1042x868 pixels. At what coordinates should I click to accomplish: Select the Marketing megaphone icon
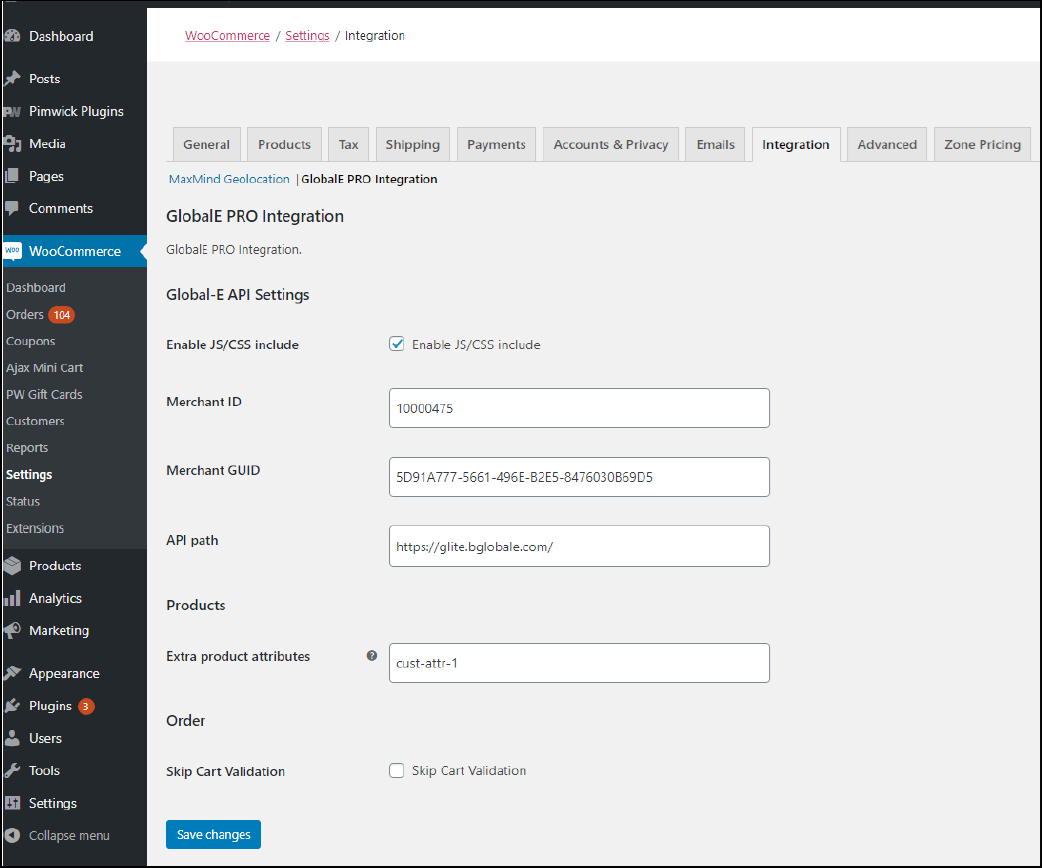(18, 630)
